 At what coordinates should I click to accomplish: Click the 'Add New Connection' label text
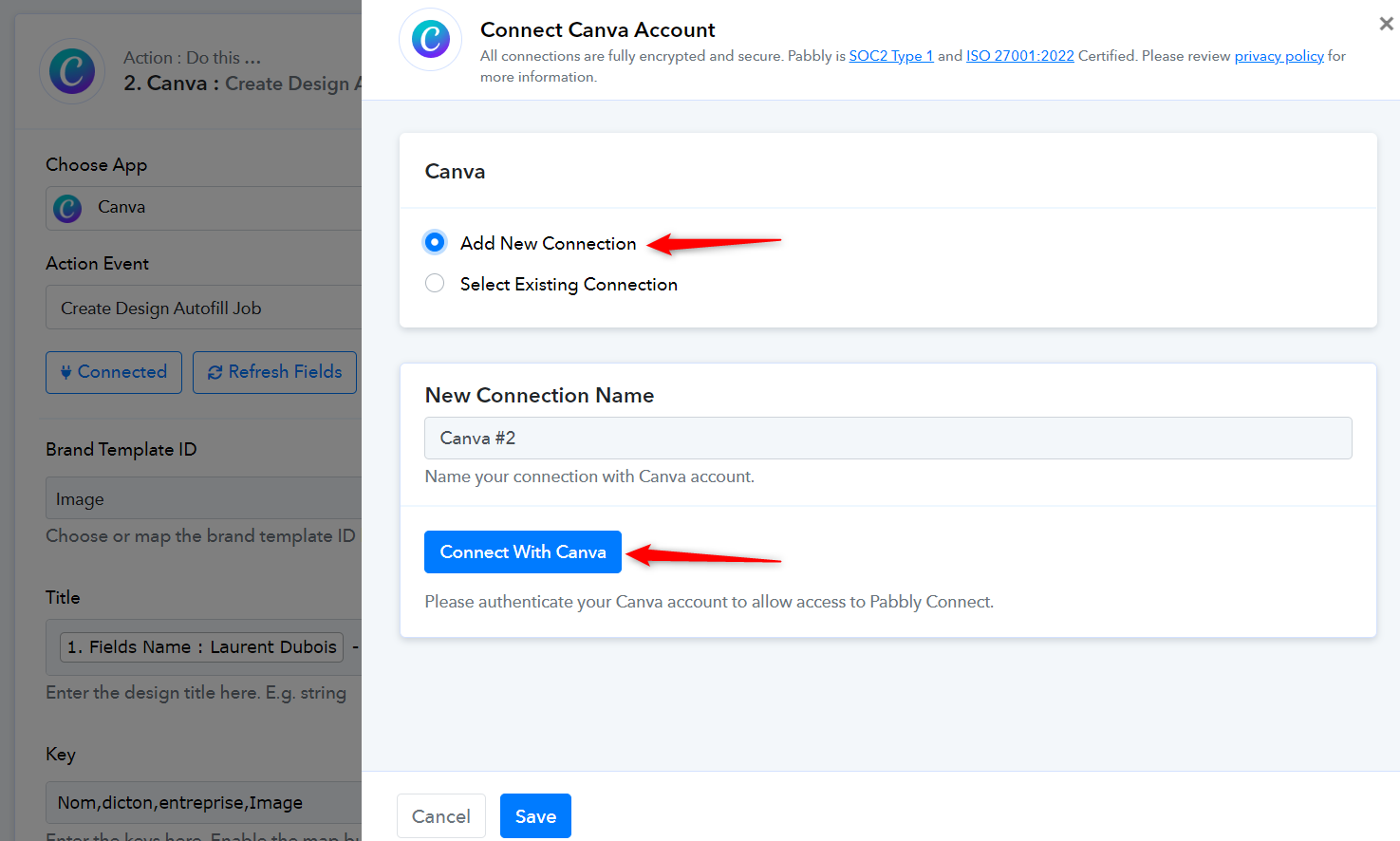tap(548, 243)
